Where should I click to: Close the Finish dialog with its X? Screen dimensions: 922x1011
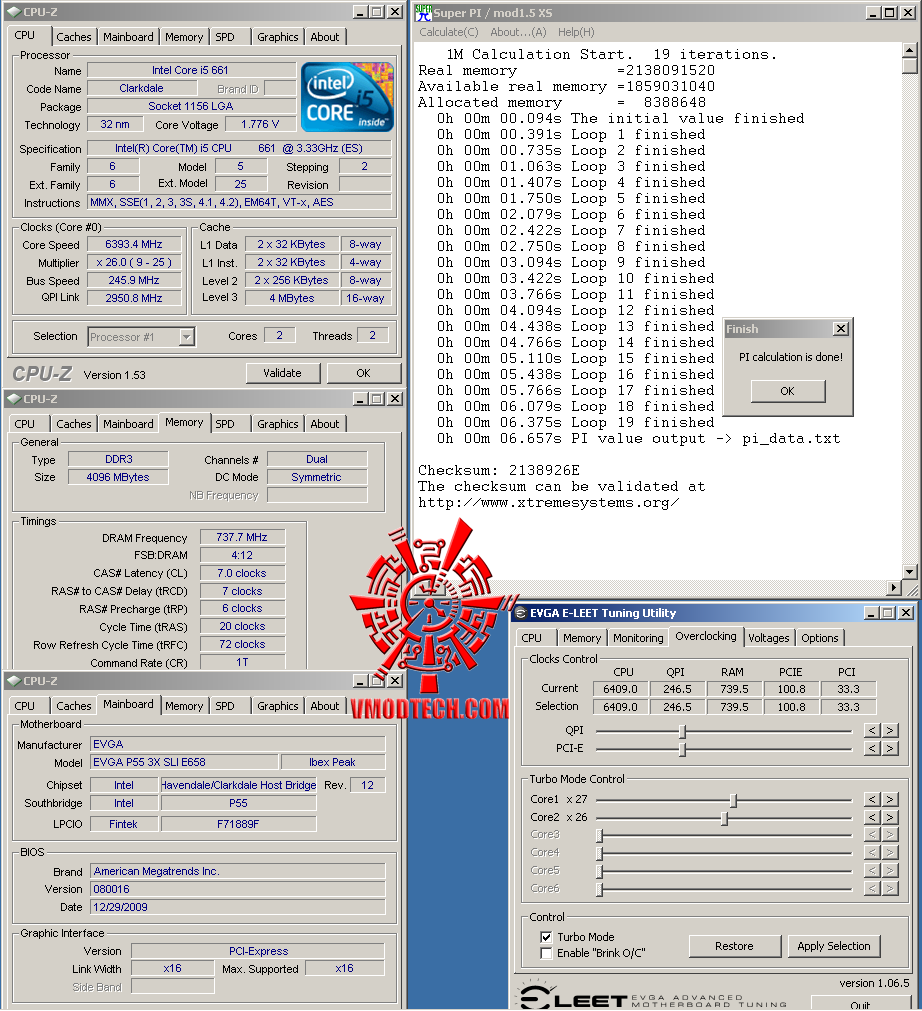841,329
